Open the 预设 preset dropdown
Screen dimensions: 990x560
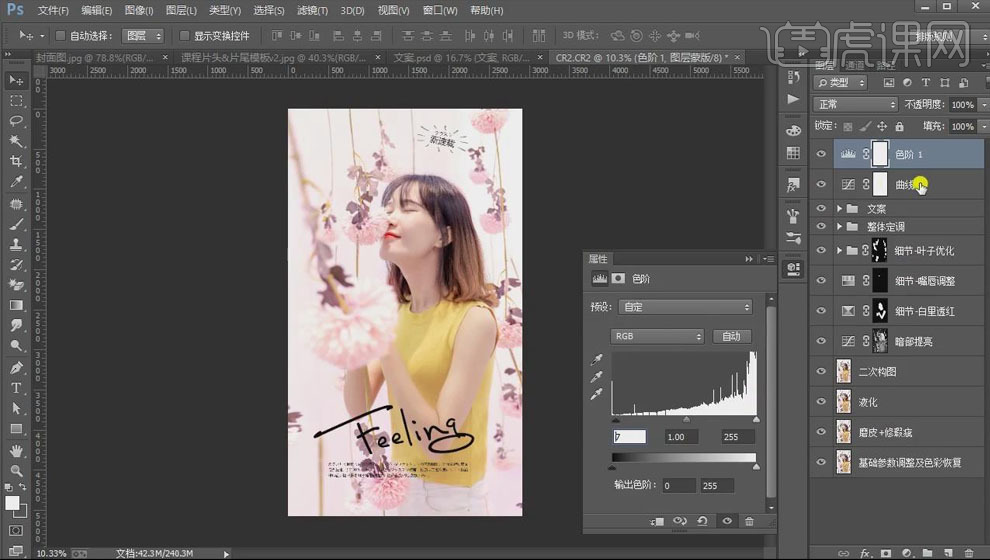coord(686,307)
